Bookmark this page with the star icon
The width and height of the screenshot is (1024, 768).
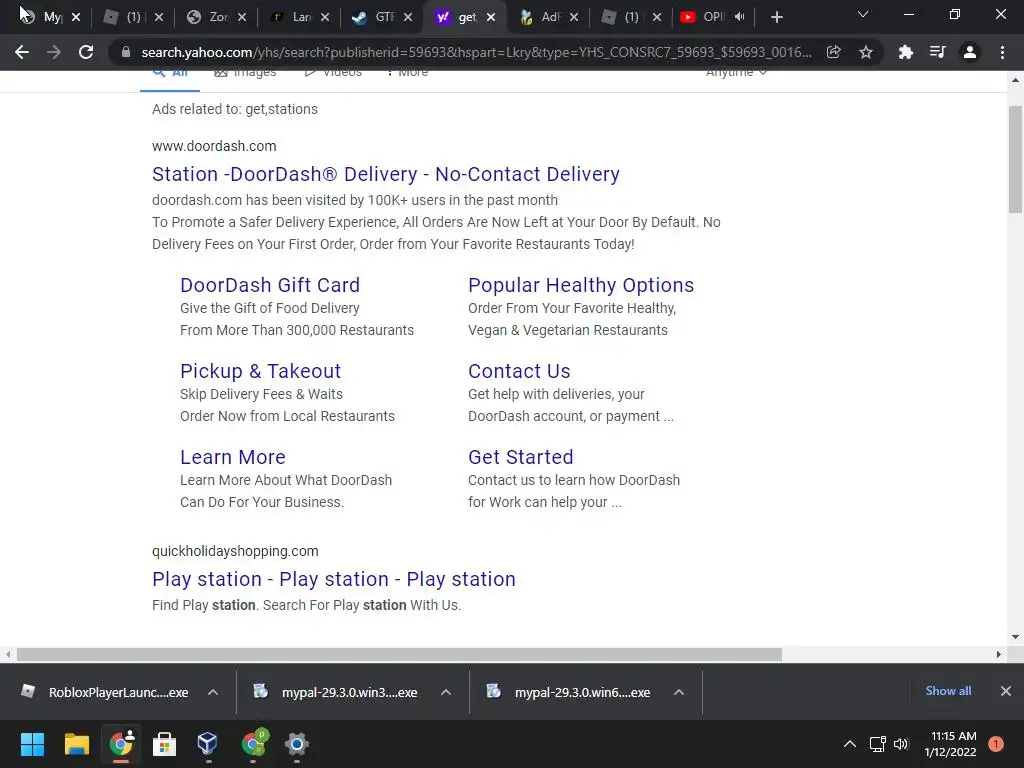pyautogui.click(x=866, y=52)
